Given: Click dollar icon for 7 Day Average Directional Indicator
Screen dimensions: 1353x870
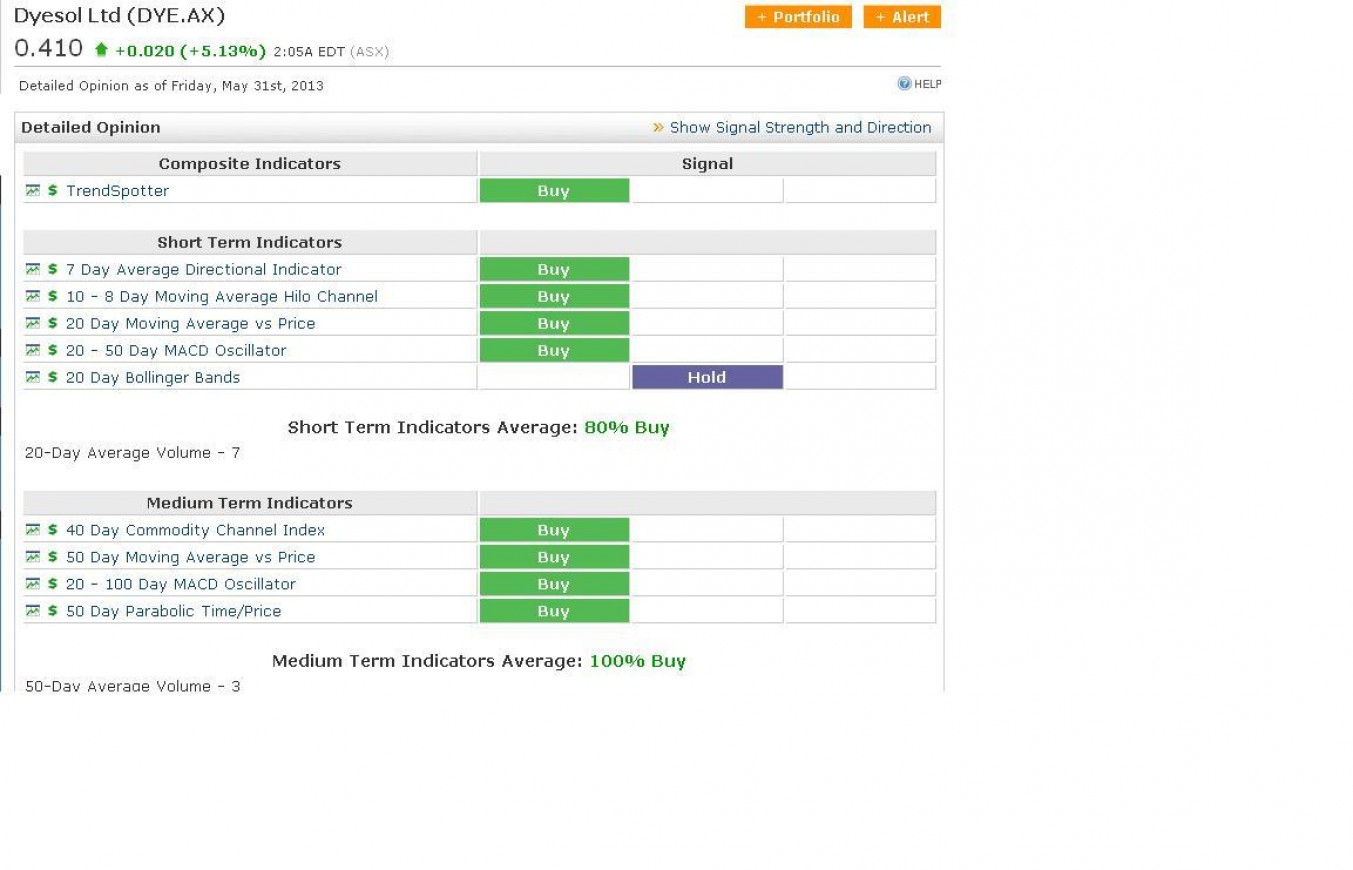Looking at the screenshot, I should pos(53,269).
